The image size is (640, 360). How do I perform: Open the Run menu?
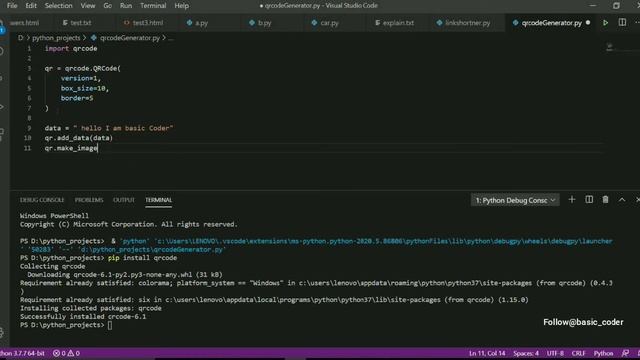click(126, 6)
